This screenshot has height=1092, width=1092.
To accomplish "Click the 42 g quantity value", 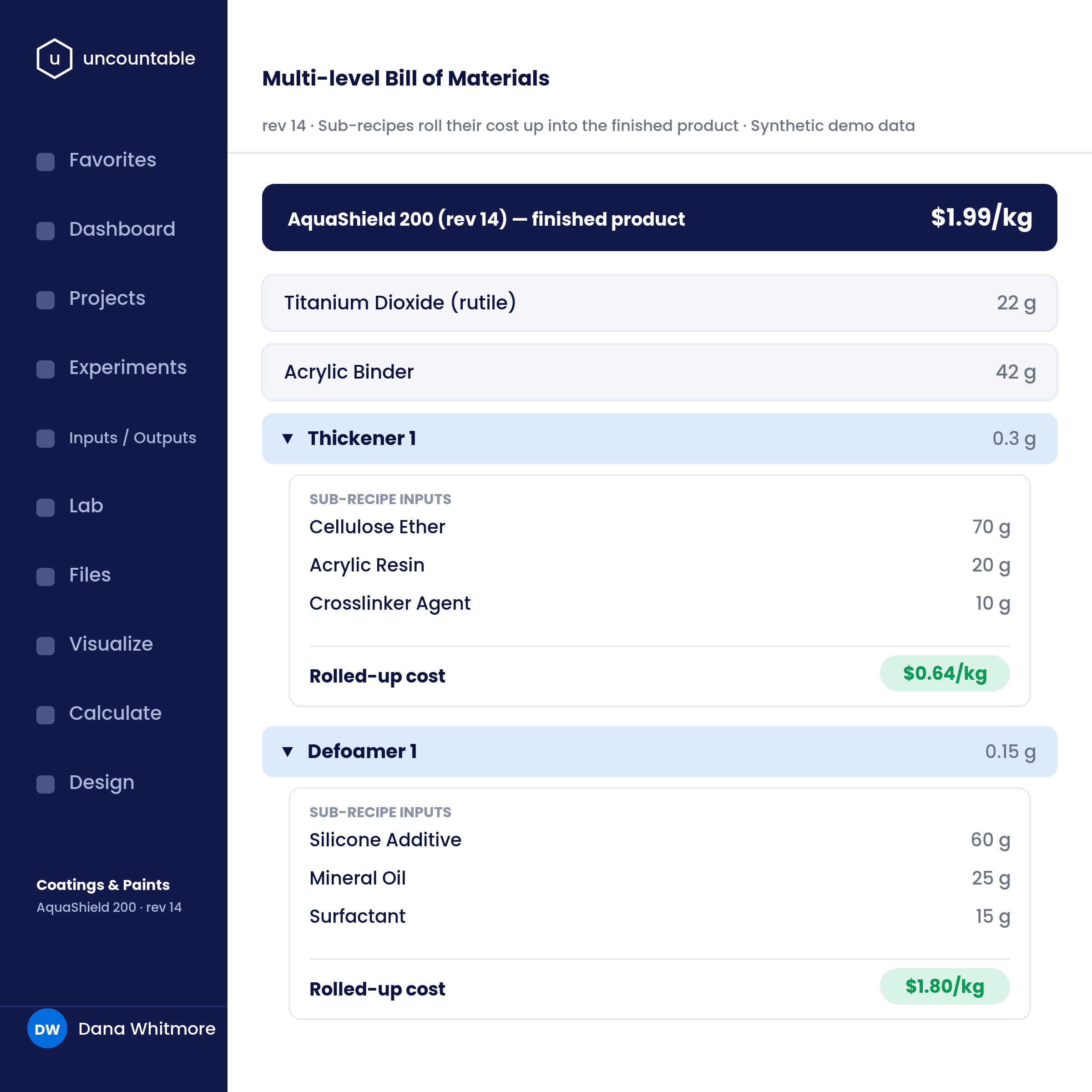I will 1016,373.
